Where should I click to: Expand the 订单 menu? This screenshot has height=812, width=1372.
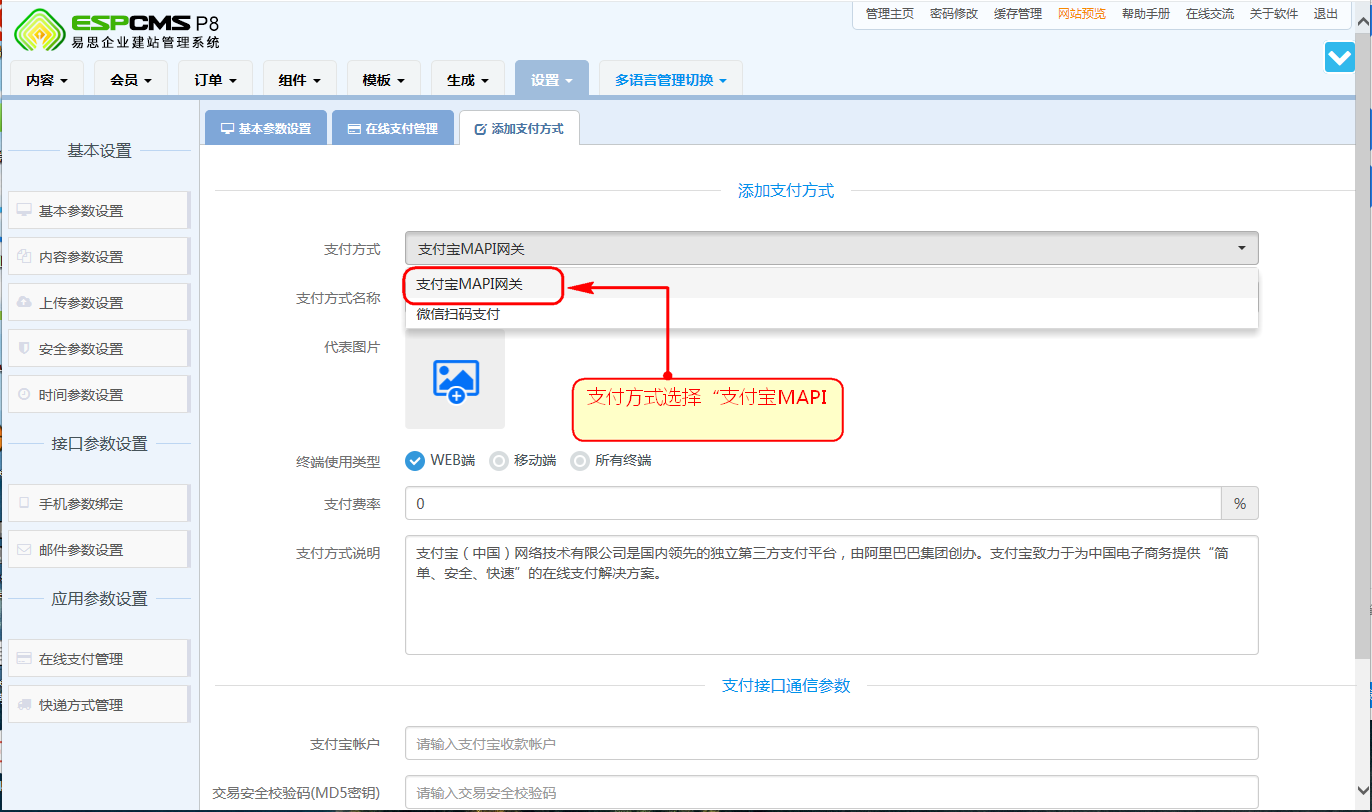pyautogui.click(x=215, y=79)
